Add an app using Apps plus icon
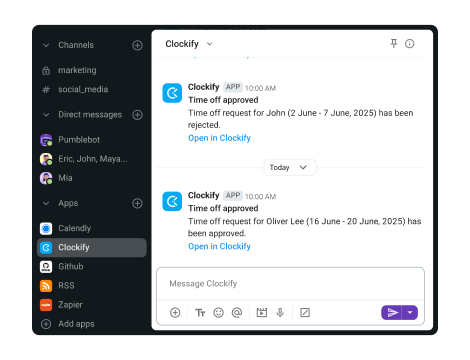This screenshot has height=360, width=470. pos(137,203)
